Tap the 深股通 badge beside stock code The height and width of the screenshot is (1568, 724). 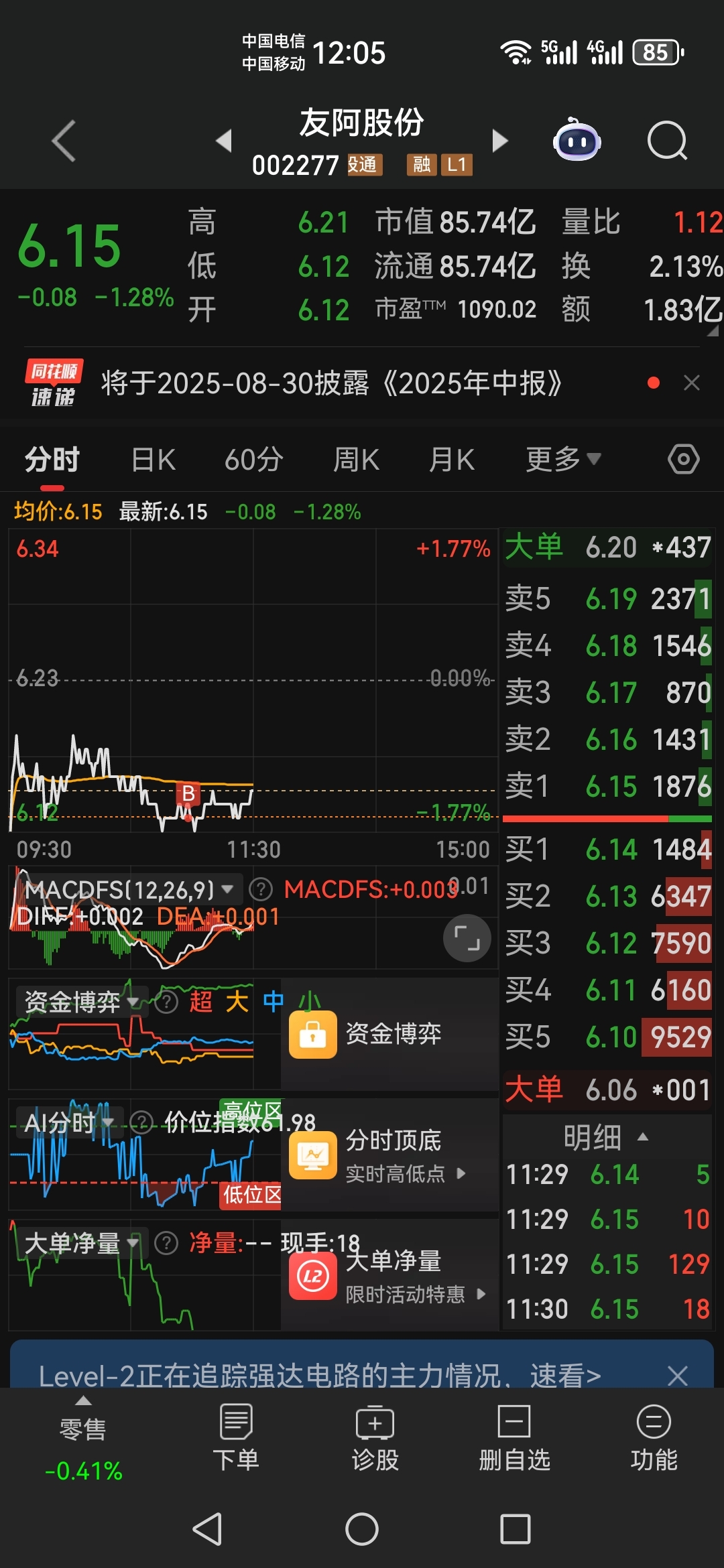point(364,164)
